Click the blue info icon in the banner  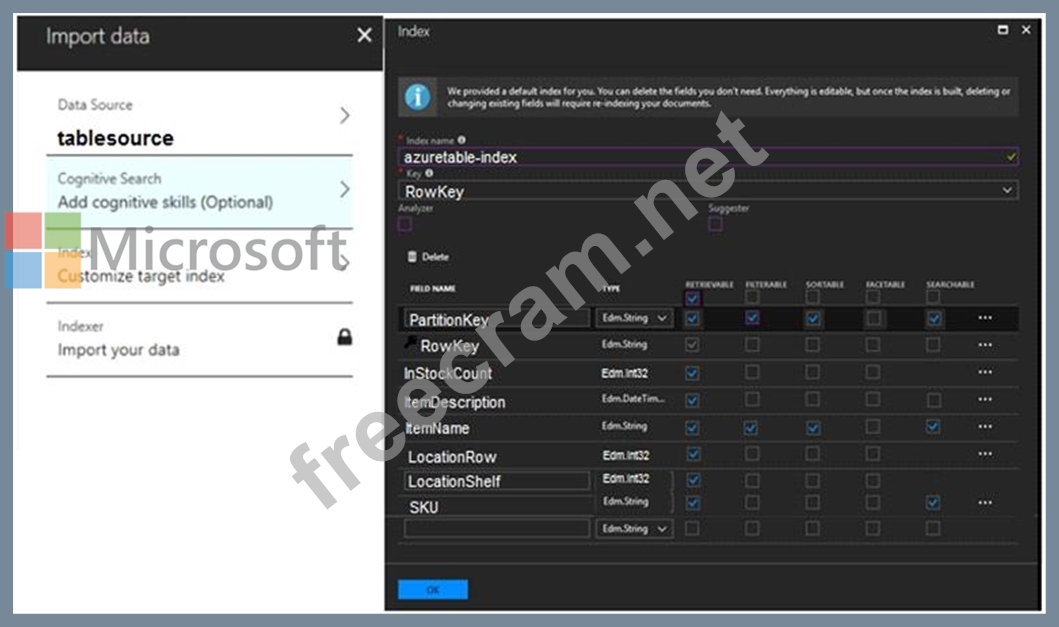pos(417,96)
